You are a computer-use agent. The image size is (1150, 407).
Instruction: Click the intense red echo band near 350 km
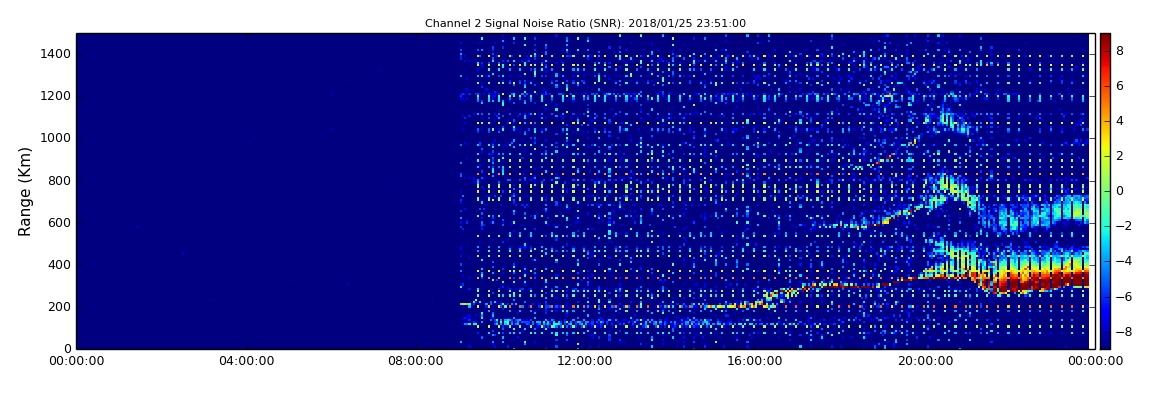[1041, 280]
